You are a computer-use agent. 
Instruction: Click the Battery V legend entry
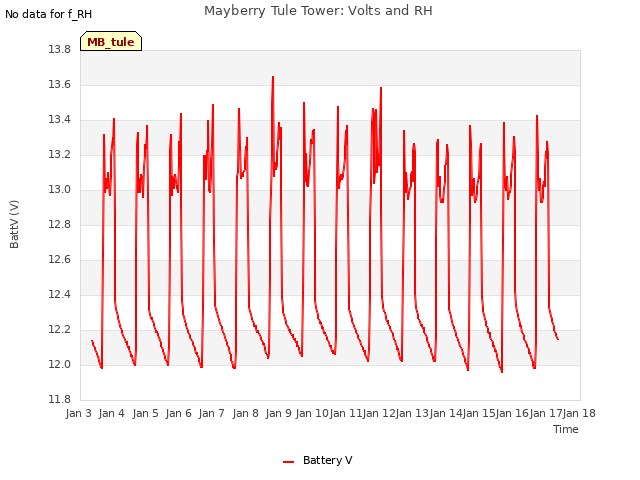(318, 460)
